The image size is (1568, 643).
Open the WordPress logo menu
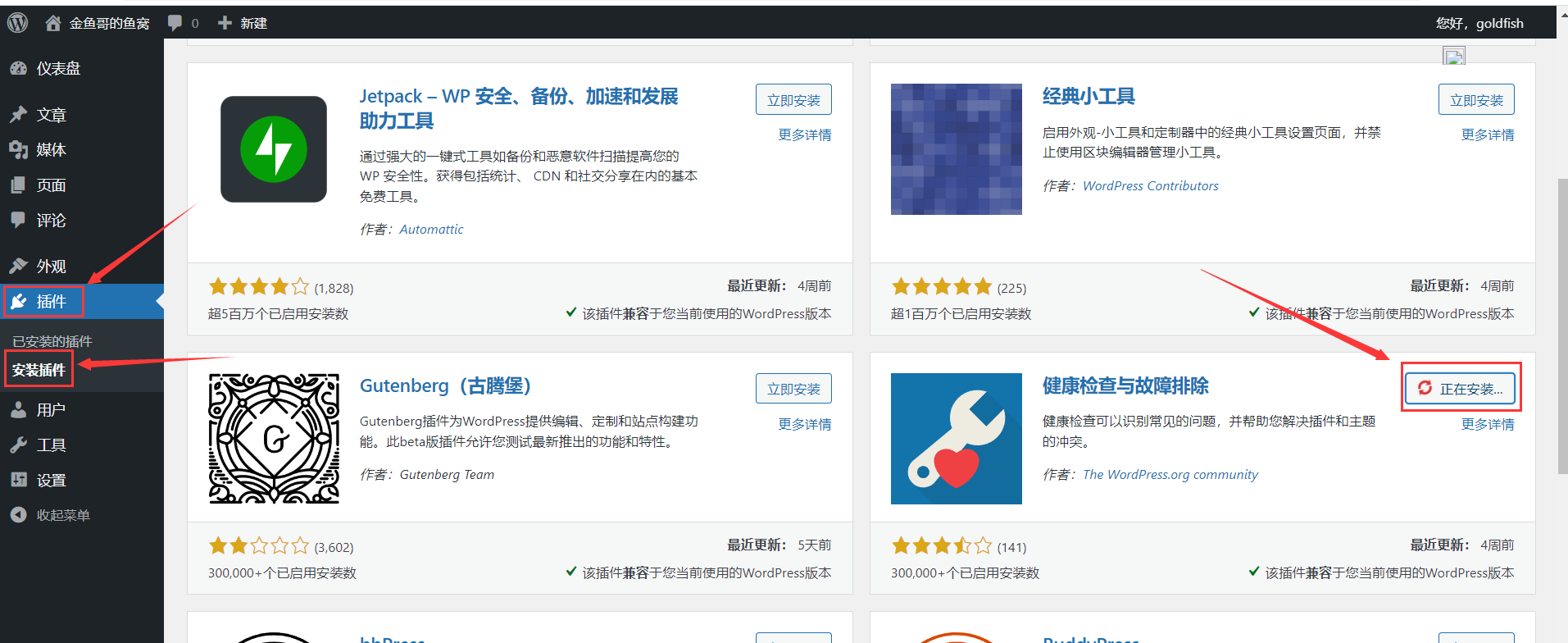[x=18, y=23]
